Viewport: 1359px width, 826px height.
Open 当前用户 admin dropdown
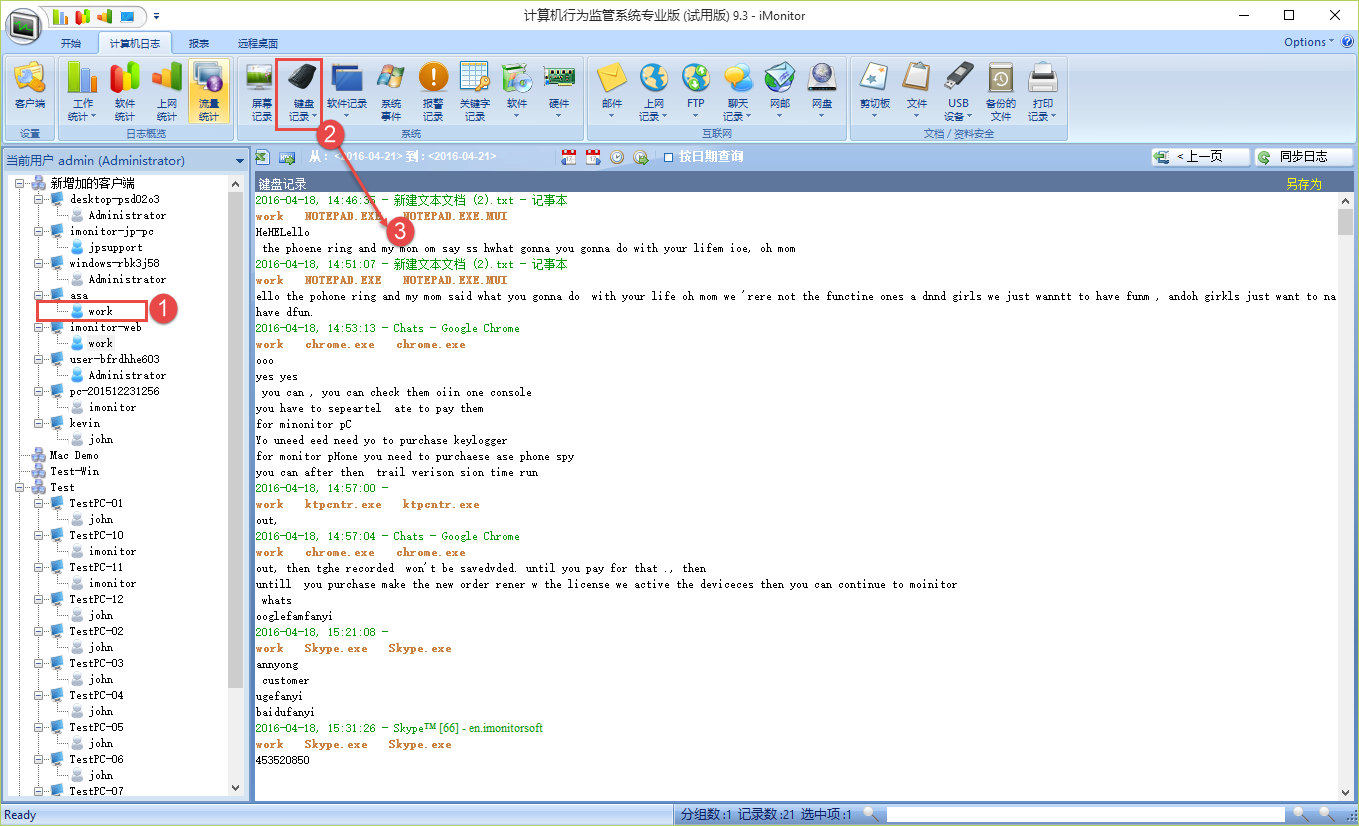pos(240,161)
